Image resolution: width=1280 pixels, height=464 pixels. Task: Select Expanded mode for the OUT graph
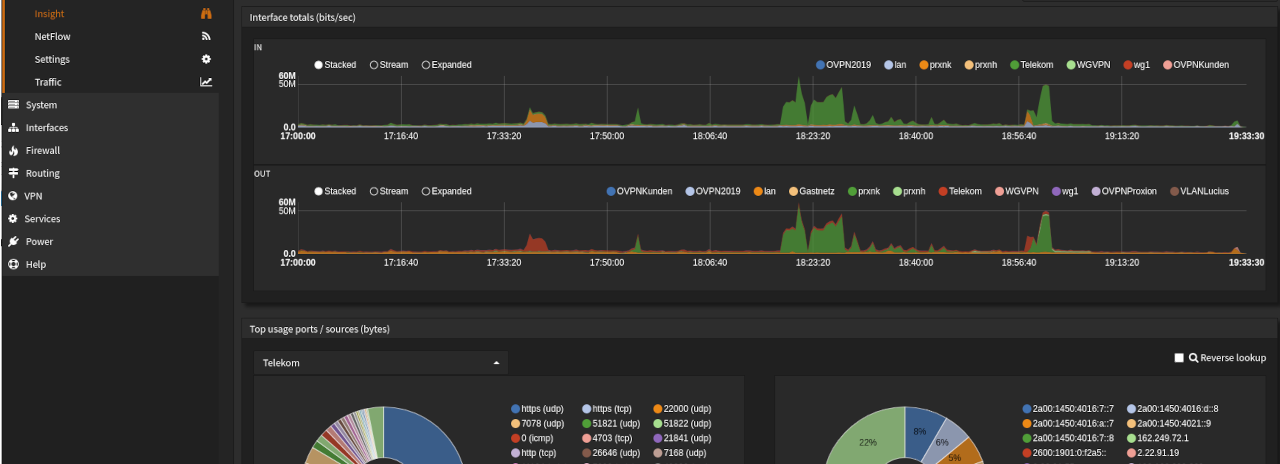446,191
